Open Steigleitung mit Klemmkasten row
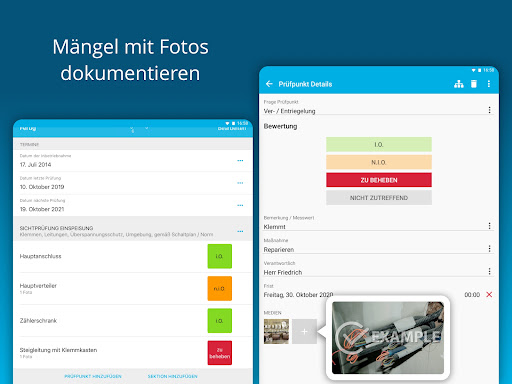 pos(133,353)
